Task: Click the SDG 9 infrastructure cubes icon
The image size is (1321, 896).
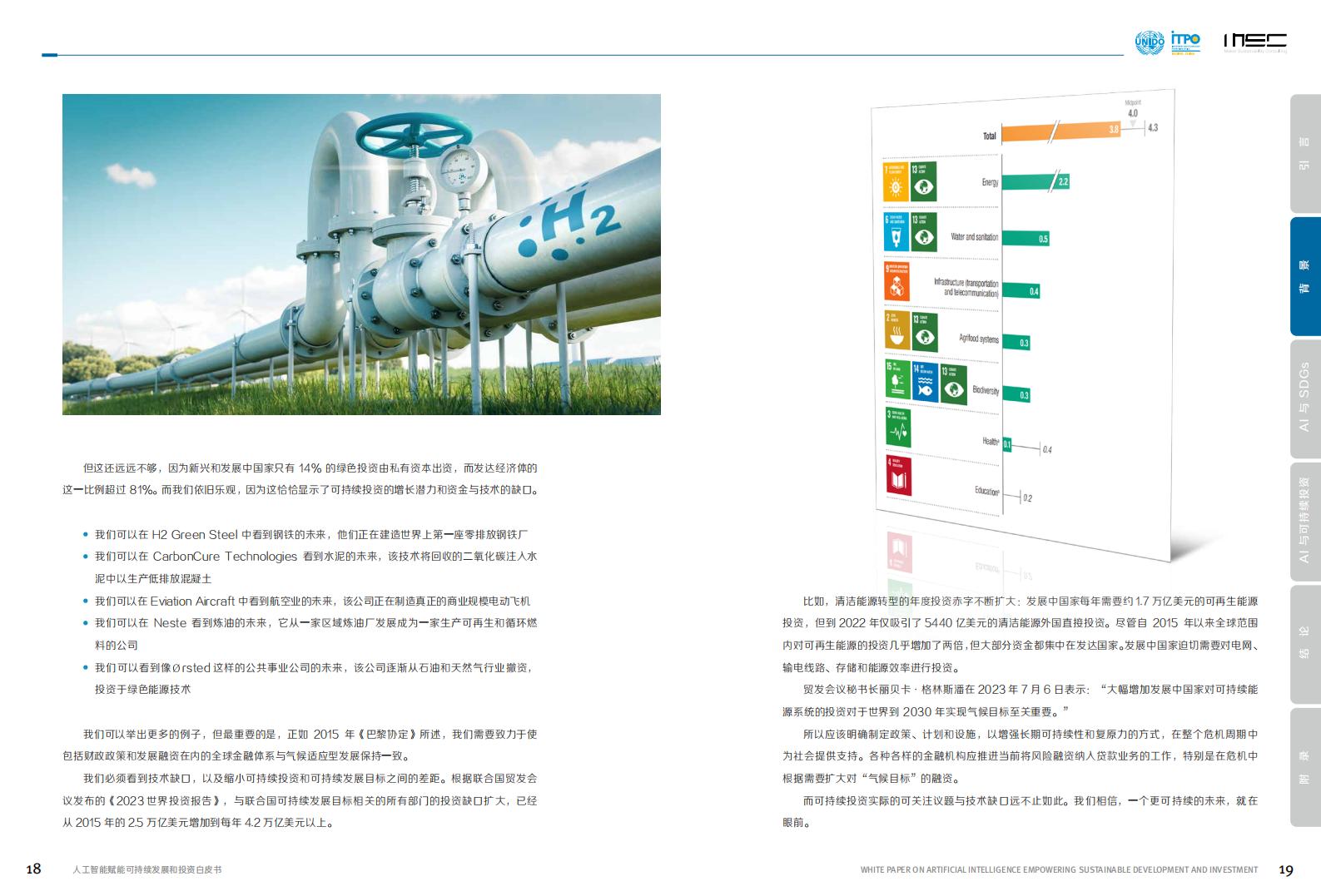Action: click(896, 281)
